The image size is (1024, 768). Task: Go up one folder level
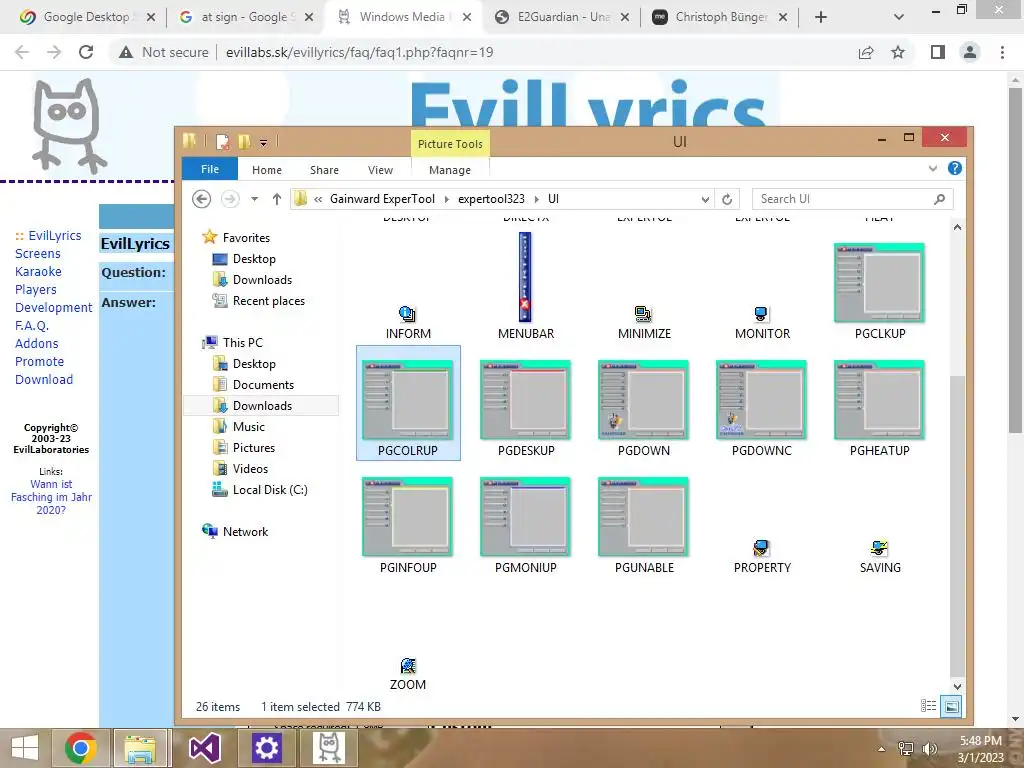276,199
